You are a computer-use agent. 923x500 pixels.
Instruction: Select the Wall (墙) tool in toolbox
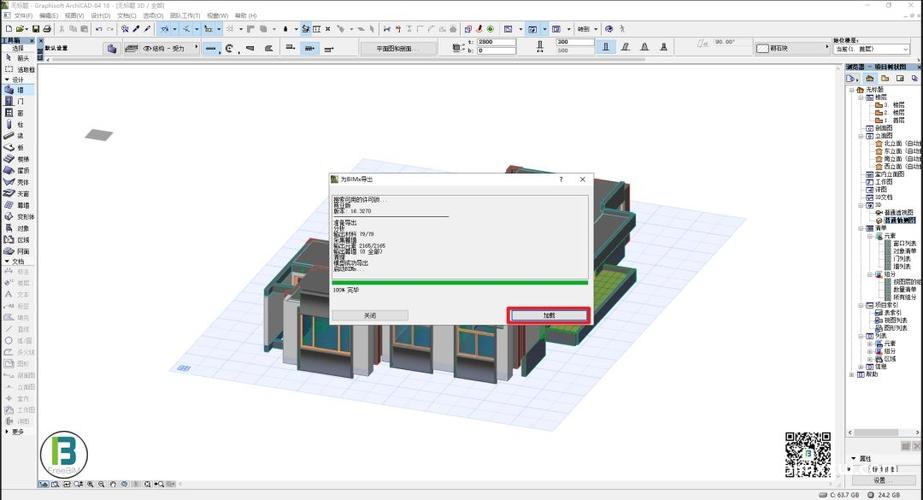coord(20,90)
